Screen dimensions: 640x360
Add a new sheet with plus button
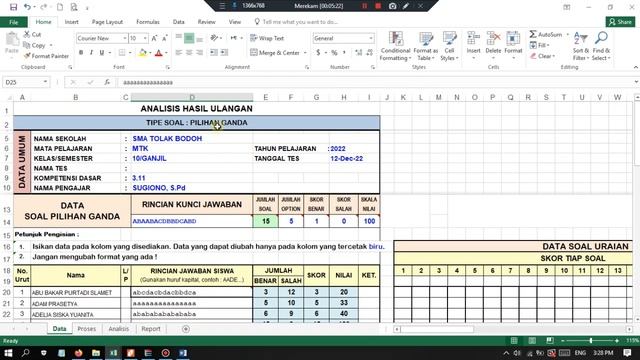(186, 329)
